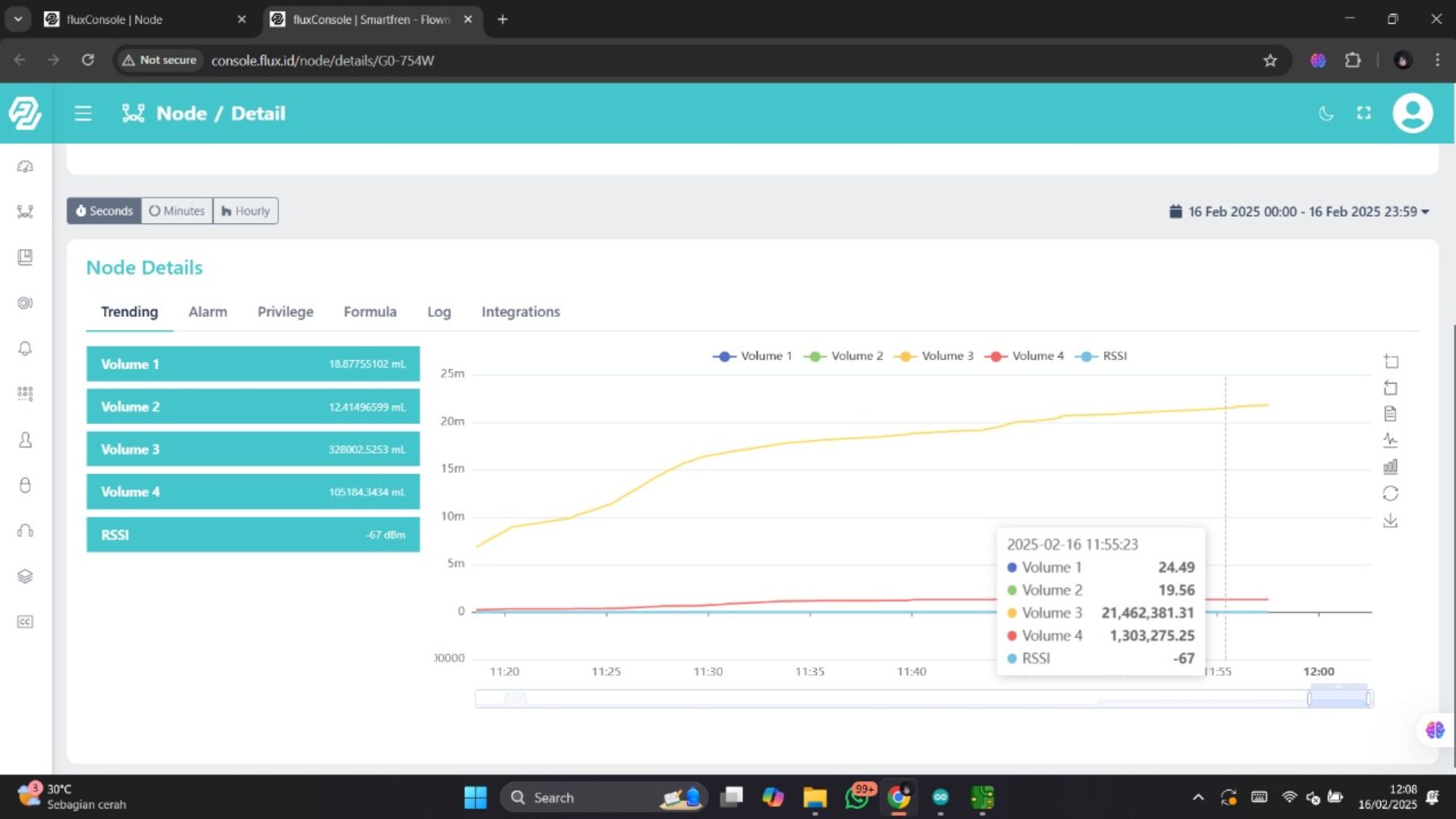
Task: Select the Minutes interval option
Action: pos(177,211)
